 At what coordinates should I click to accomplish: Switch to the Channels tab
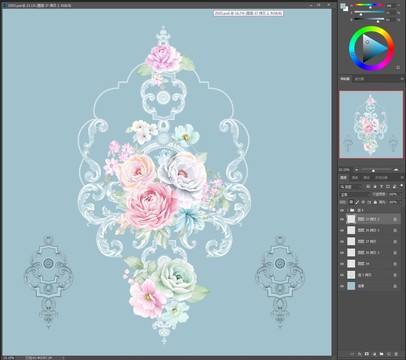(x=355, y=178)
